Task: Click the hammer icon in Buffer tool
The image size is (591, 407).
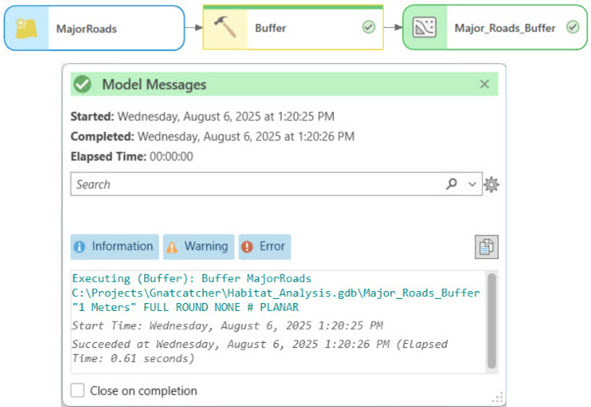Action: point(225,26)
